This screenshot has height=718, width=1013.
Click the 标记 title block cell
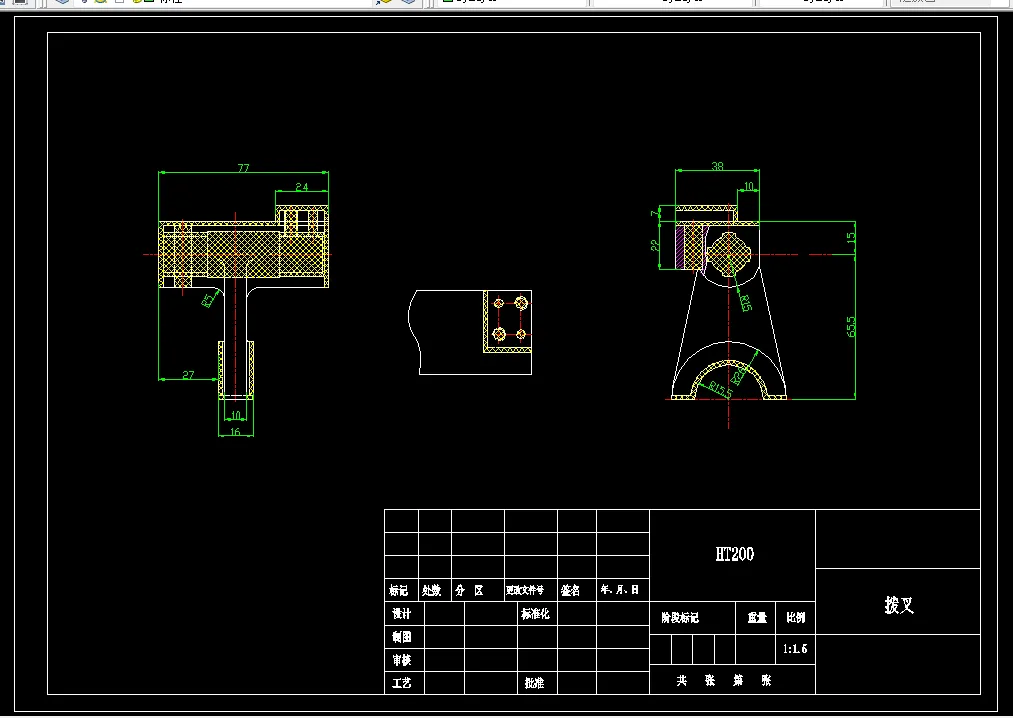tap(399, 590)
